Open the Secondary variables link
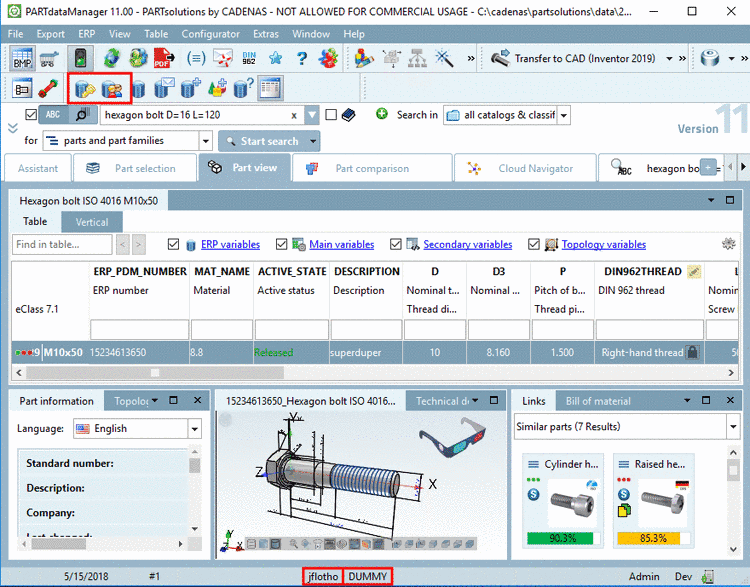The image size is (750, 587). click(467, 244)
